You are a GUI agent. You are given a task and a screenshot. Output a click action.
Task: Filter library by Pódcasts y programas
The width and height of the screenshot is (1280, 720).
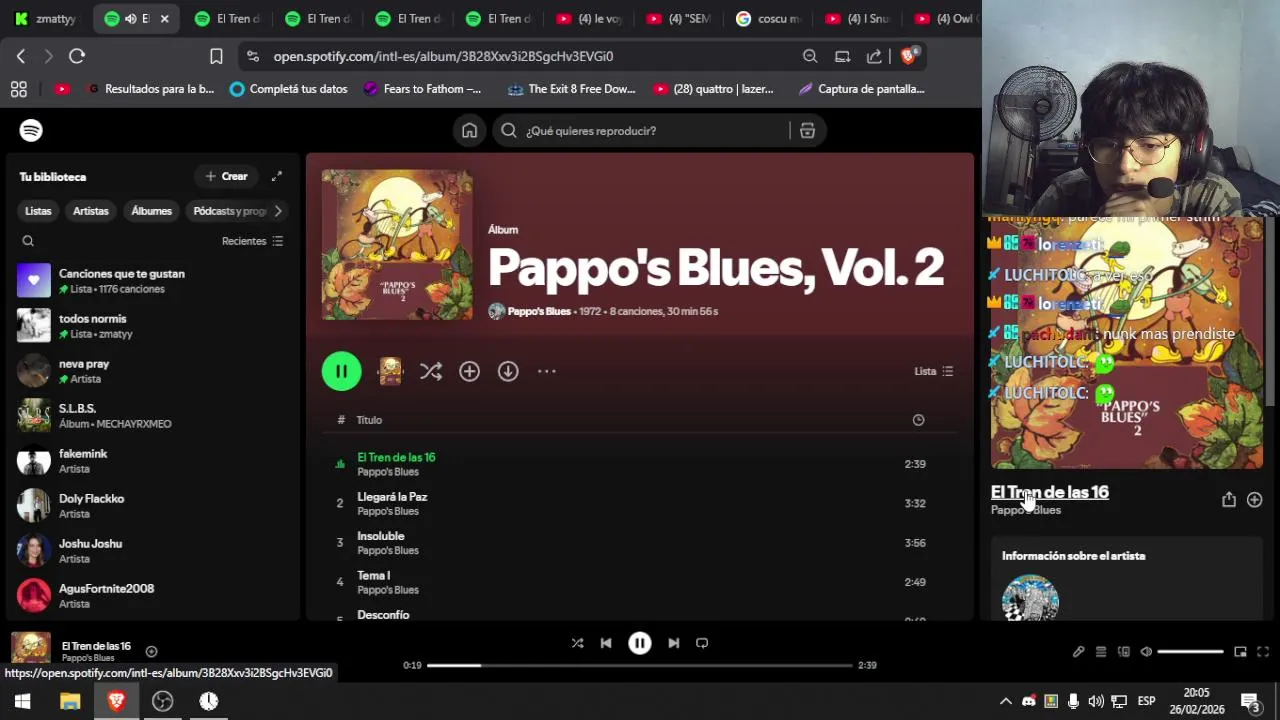tap(230, 211)
